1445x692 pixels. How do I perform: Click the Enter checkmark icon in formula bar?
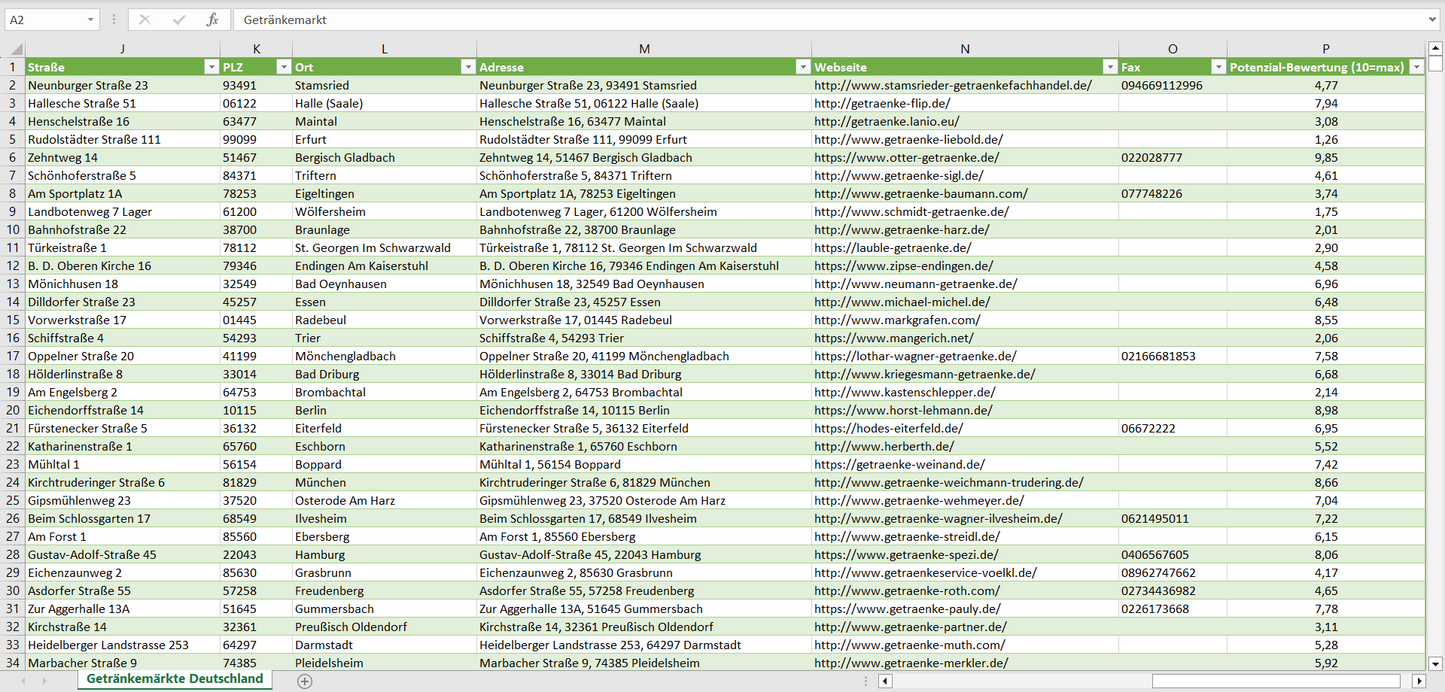tap(179, 20)
